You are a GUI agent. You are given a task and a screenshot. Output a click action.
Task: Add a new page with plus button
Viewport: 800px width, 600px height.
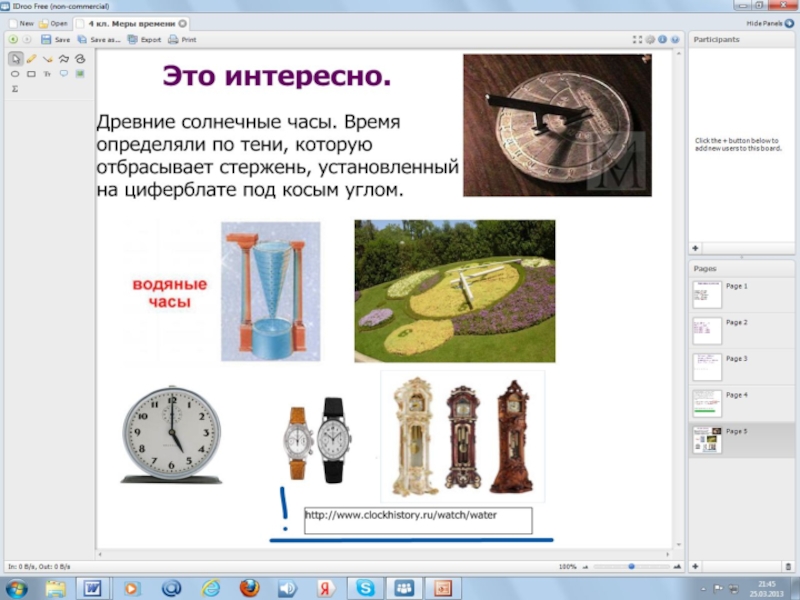tap(696, 566)
